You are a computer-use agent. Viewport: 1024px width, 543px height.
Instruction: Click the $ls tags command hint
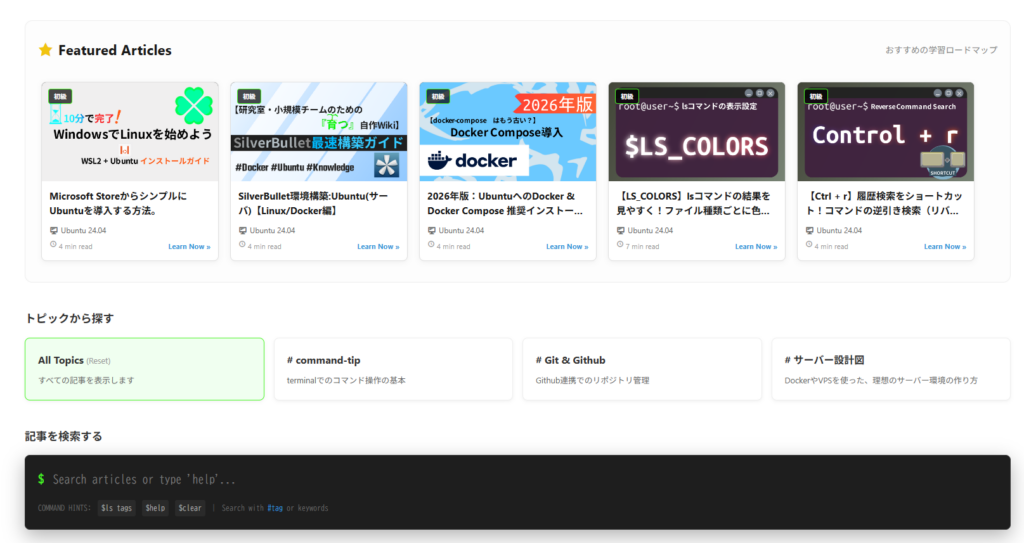click(x=116, y=508)
